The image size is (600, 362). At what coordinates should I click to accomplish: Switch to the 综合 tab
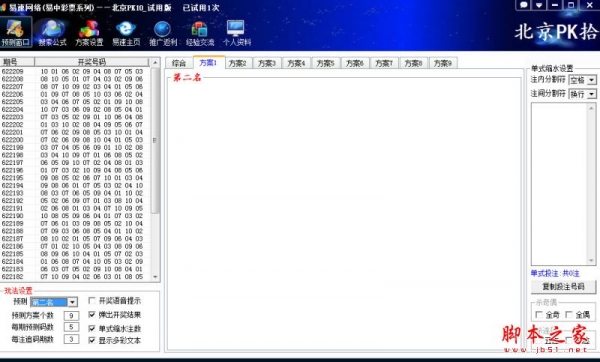click(x=179, y=63)
